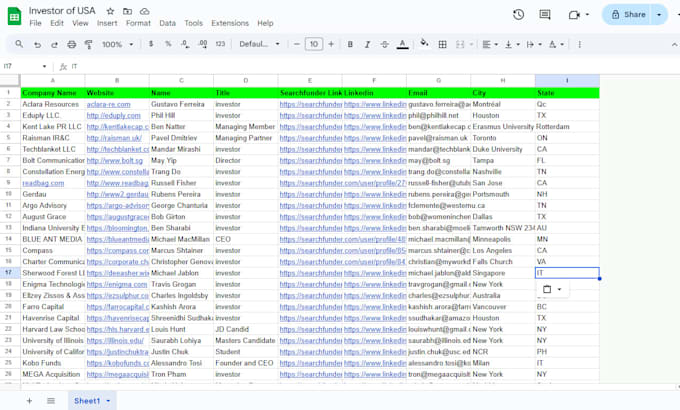This screenshot has width=680, height=410.
Task: Select column A header
Action: coord(52,80)
